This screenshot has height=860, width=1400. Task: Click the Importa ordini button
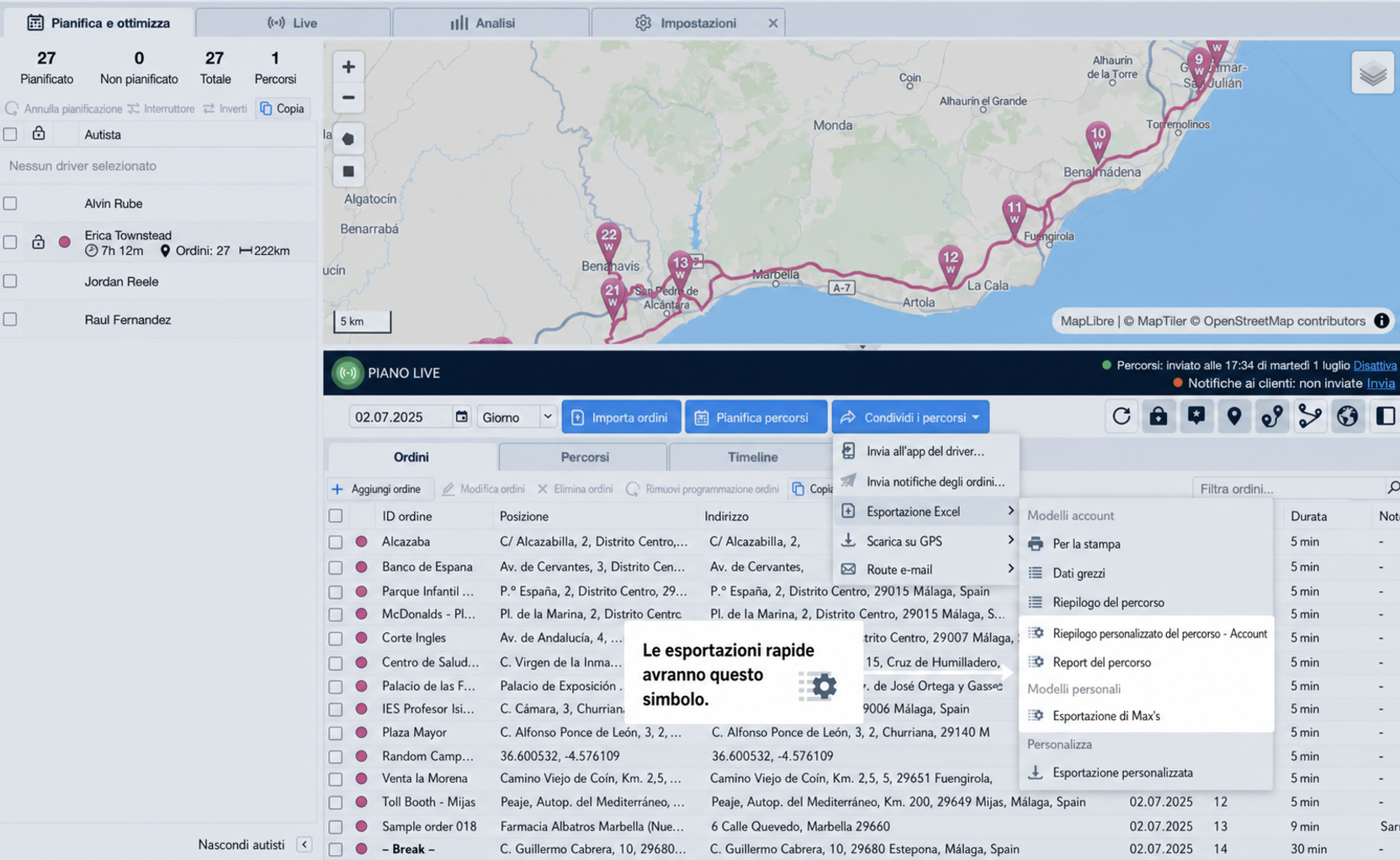[x=621, y=417]
